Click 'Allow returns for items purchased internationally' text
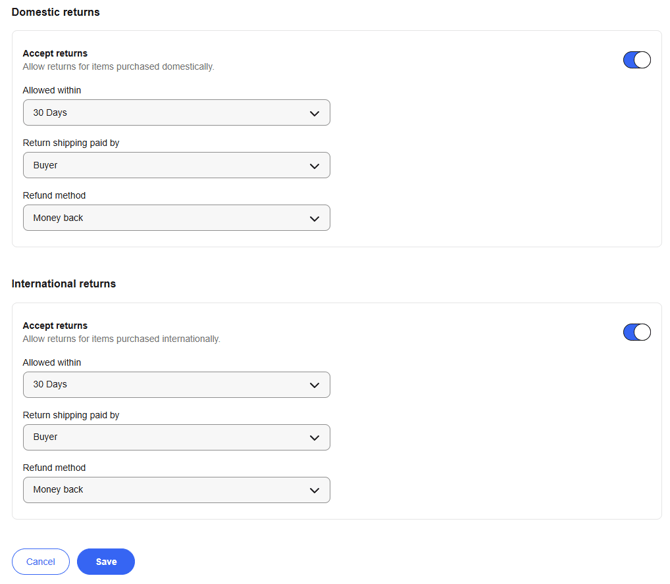Image resolution: width=670 pixels, height=584 pixels. [x=121, y=339]
